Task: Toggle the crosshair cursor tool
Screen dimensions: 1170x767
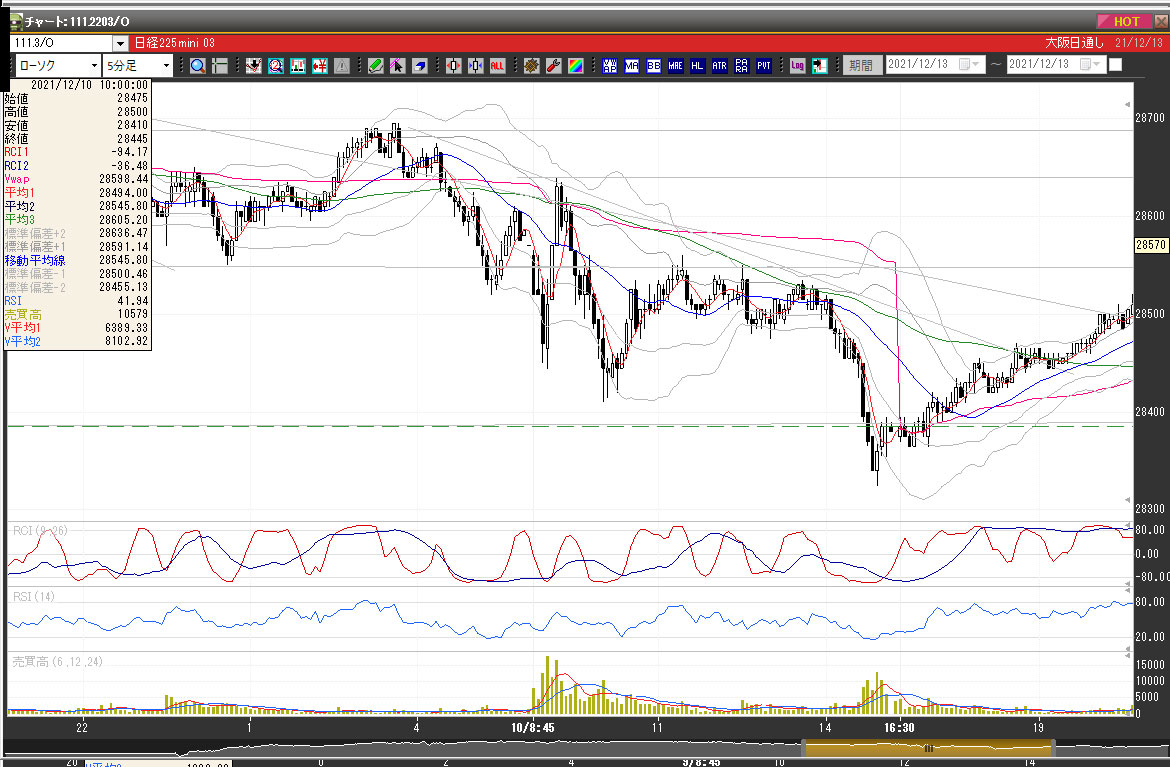Action: pos(220,66)
